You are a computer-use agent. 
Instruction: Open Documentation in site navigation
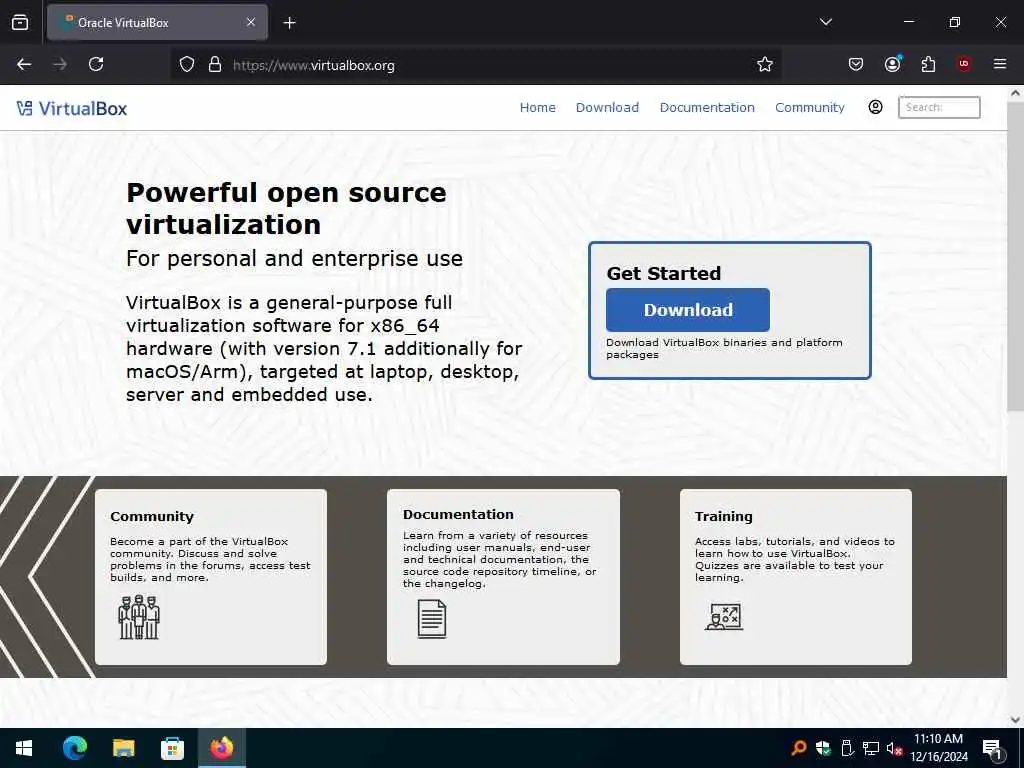(707, 108)
